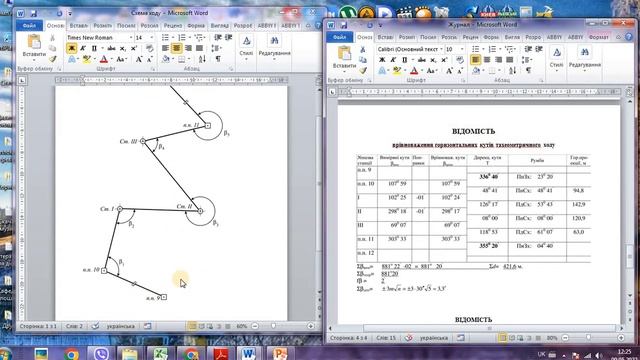Center text in the Журнал window
Screen dimensions: 640x360
pos(487,60)
